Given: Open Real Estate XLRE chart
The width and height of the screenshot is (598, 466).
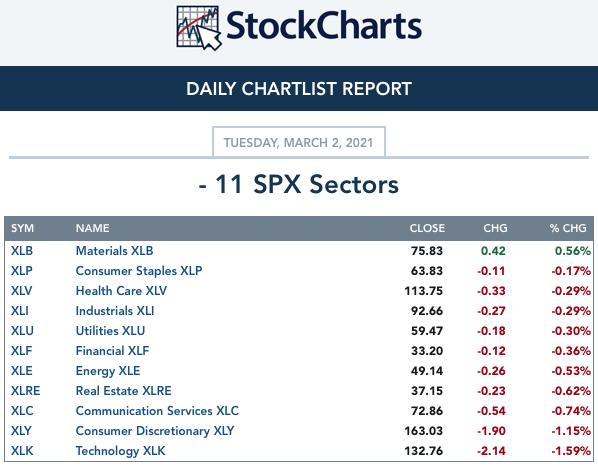Looking at the screenshot, I should pos(124,391).
